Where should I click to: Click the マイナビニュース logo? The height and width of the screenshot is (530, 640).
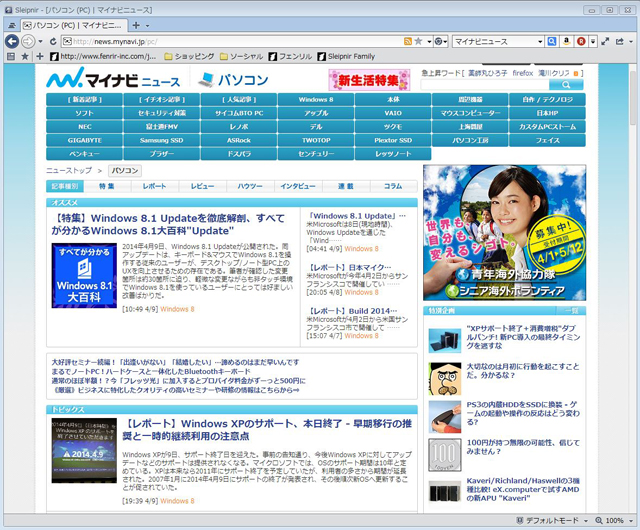(x=113, y=78)
